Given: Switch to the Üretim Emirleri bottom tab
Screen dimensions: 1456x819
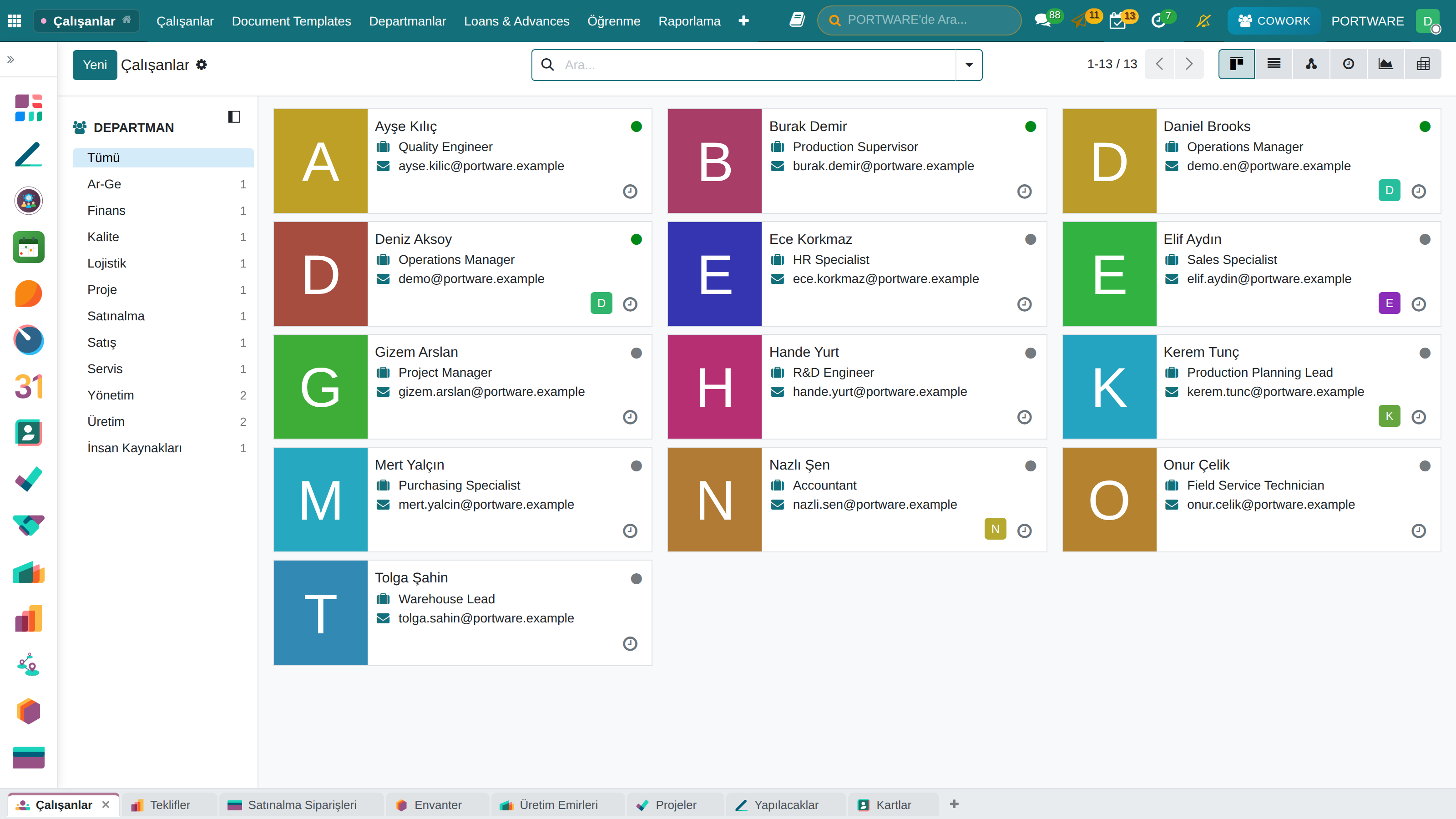Looking at the screenshot, I should click(558, 805).
